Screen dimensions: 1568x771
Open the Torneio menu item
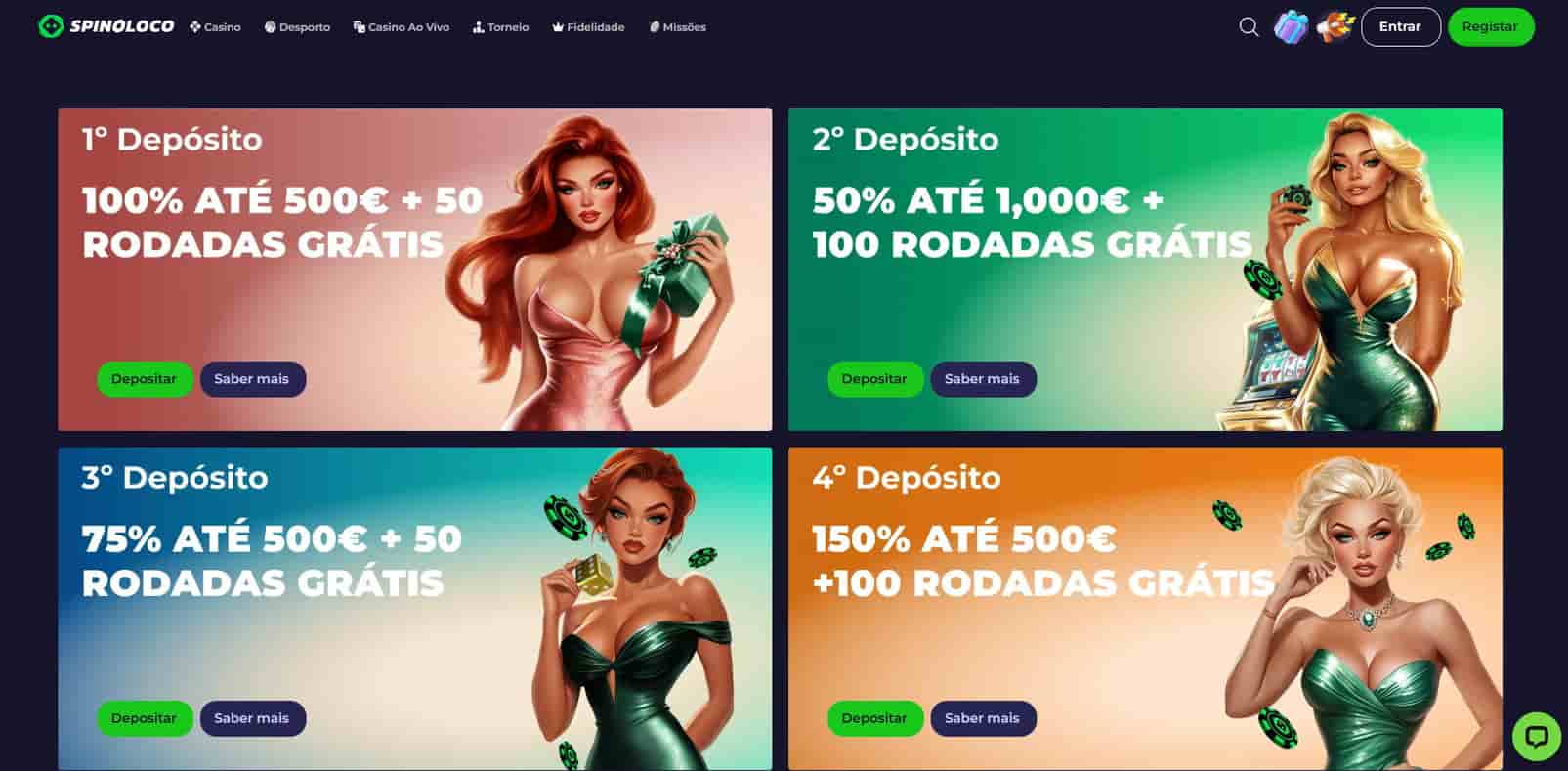click(x=500, y=27)
